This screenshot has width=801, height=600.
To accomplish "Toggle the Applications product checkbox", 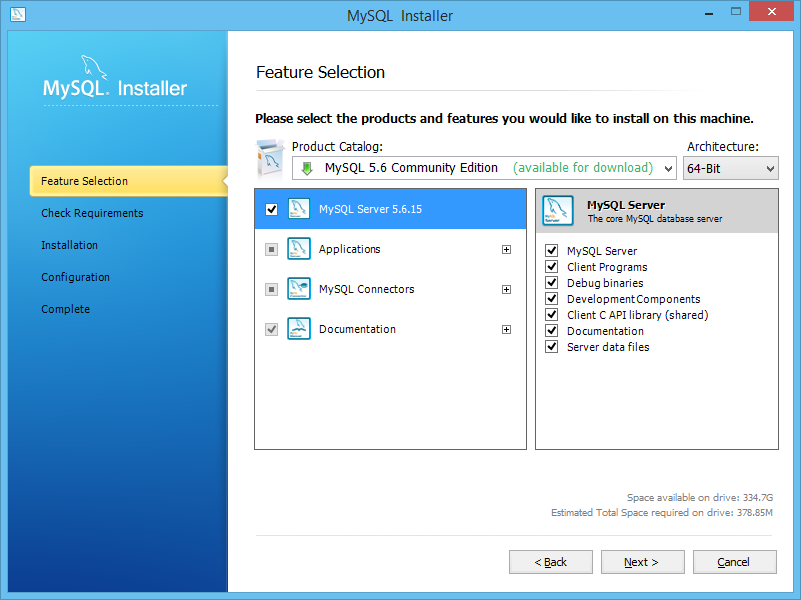I will coord(272,249).
